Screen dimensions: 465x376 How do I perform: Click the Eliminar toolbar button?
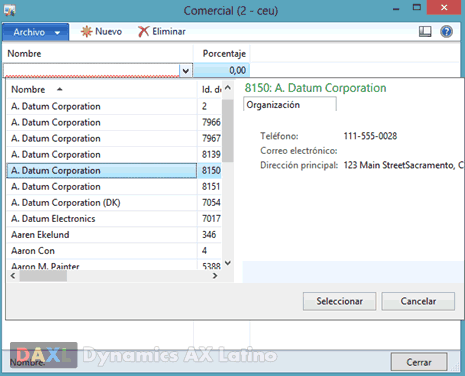[x=162, y=32]
